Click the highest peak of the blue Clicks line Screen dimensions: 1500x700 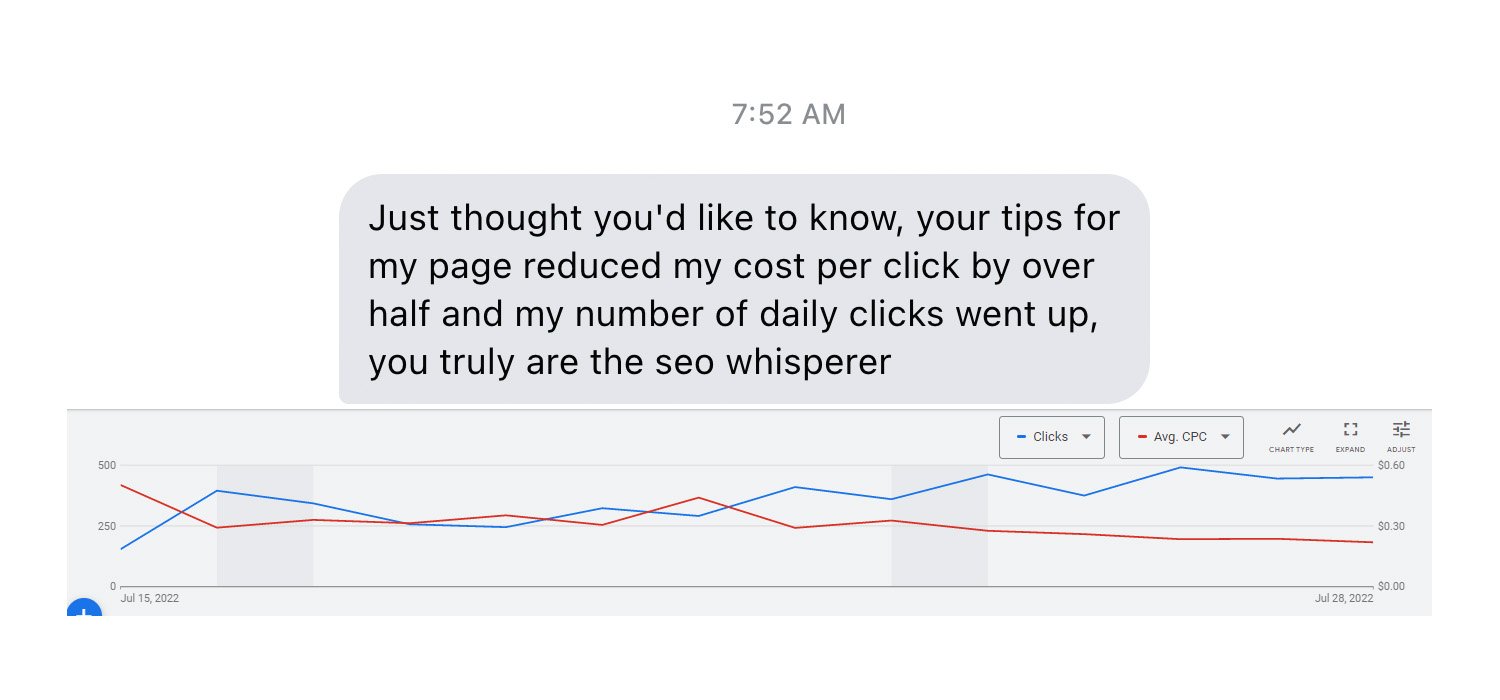[x=1181, y=467]
